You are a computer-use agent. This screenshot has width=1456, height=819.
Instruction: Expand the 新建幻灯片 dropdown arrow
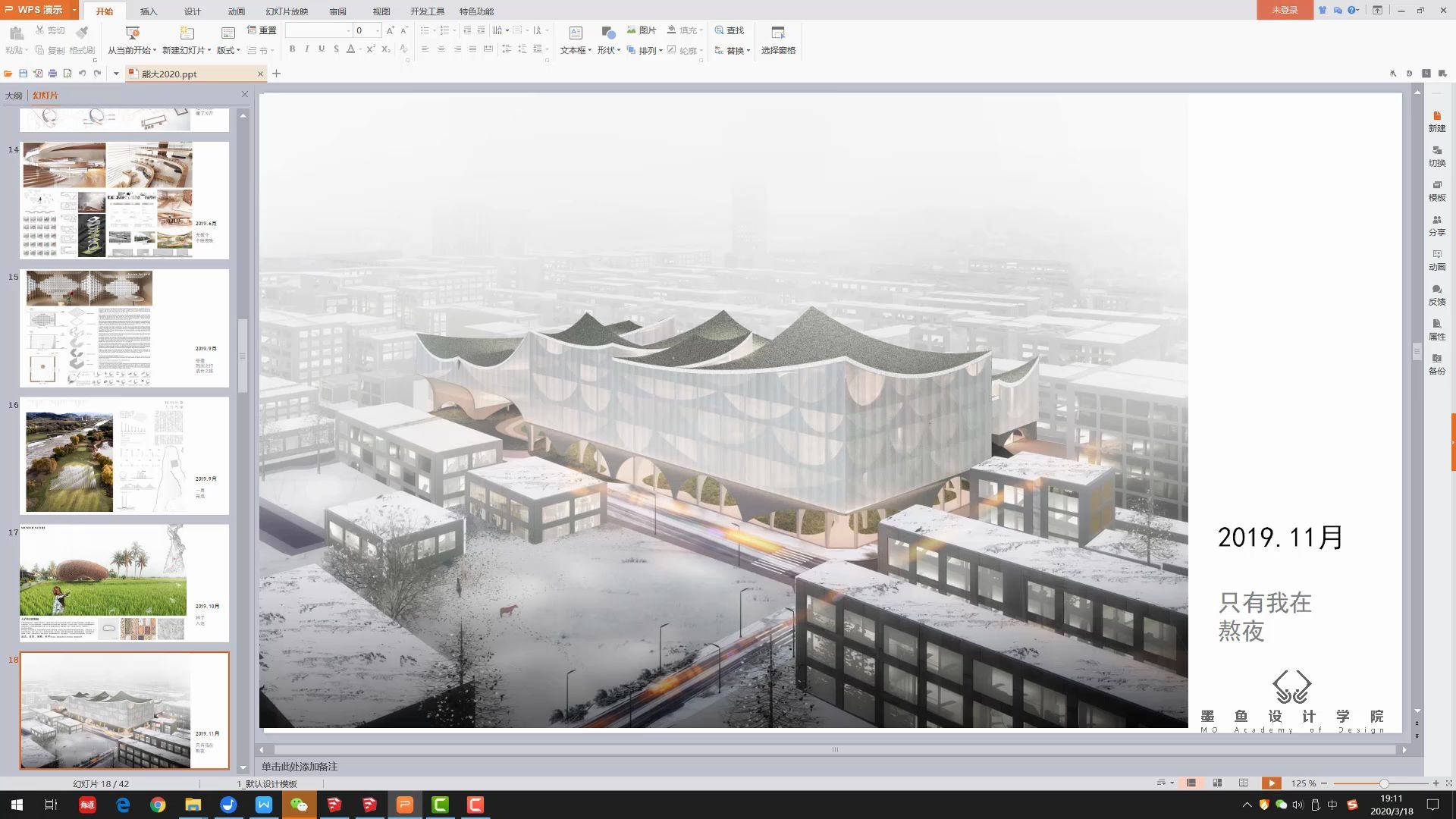coord(209,51)
